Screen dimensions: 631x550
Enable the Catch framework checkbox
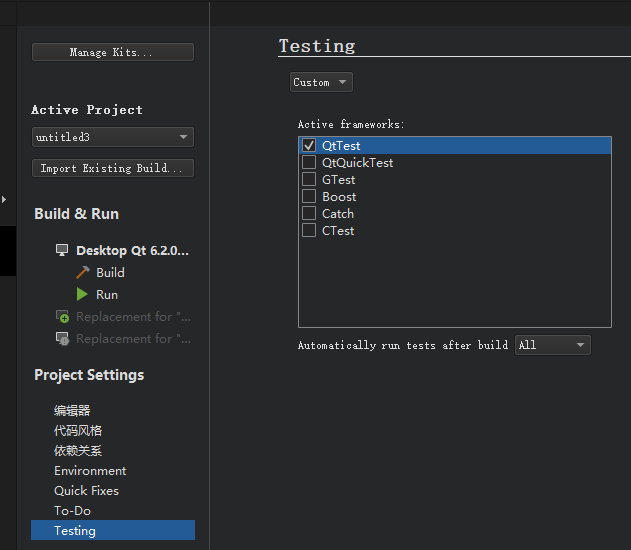pos(309,213)
